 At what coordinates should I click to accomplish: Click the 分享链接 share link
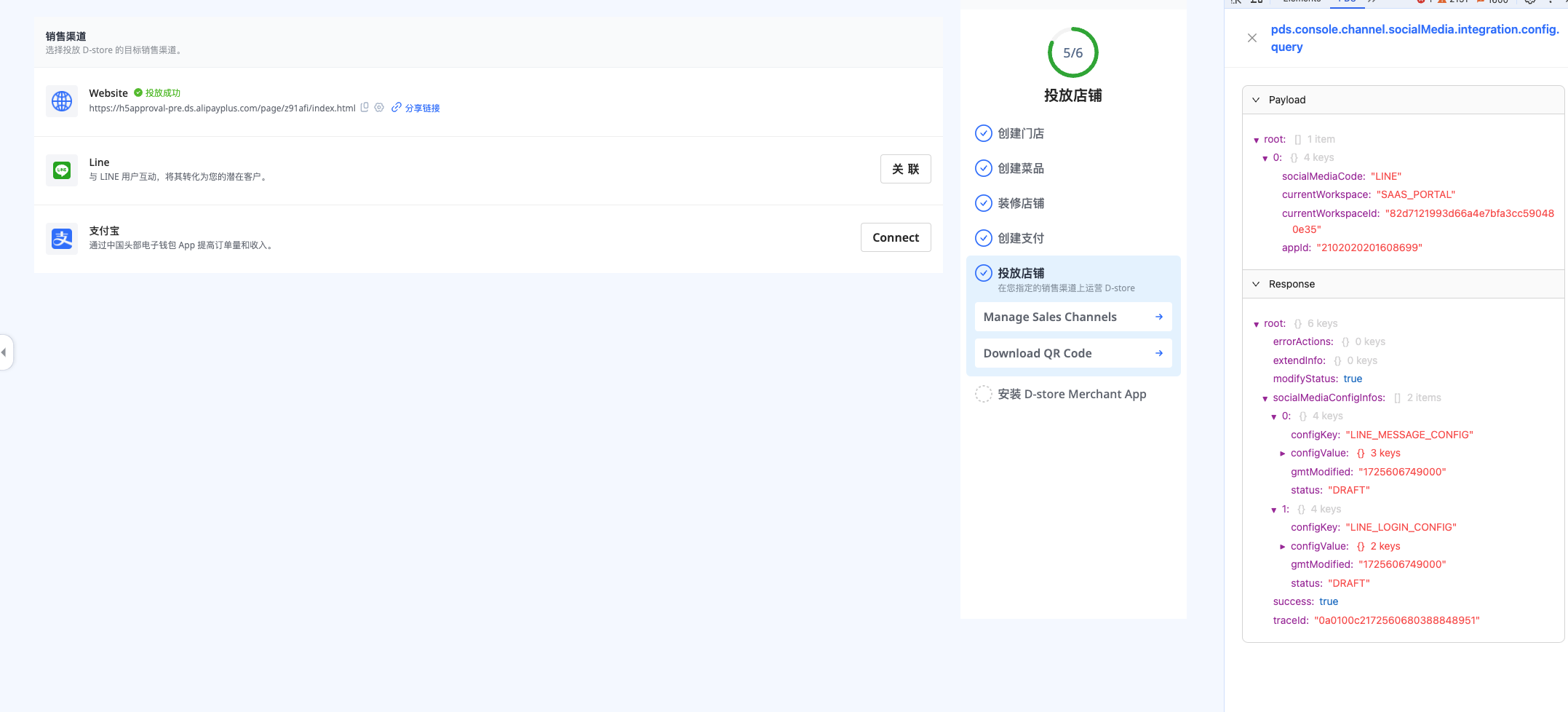[x=415, y=108]
